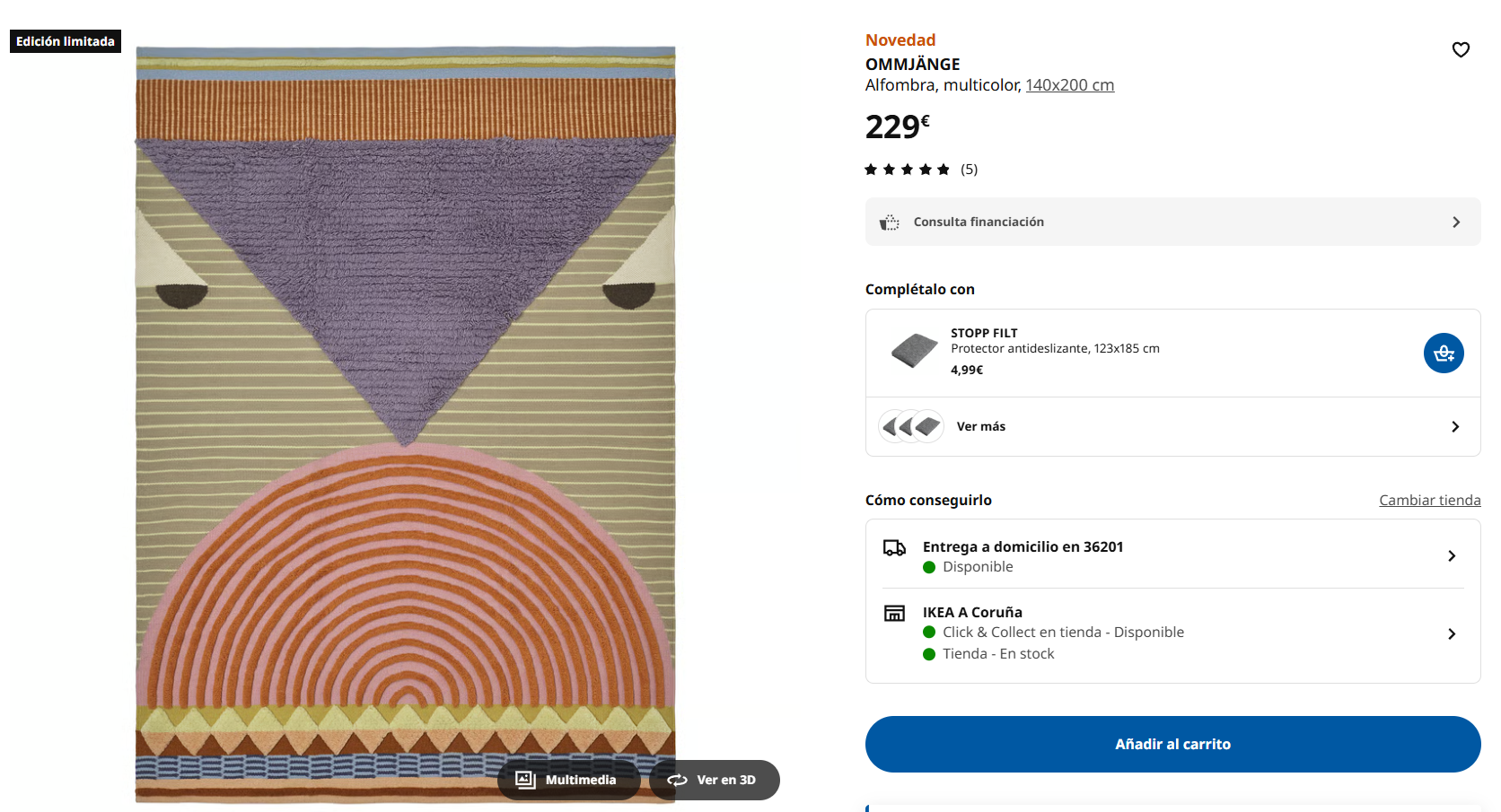Screen dimensions: 1501x812
Task: Click the home delivery truck icon
Action: (x=894, y=548)
